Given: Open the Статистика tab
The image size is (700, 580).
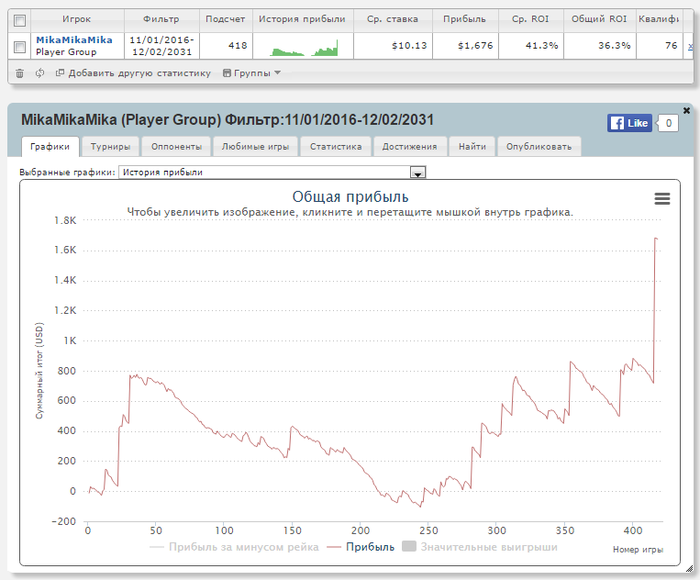Looking at the screenshot, I should [x=336, y=146].
